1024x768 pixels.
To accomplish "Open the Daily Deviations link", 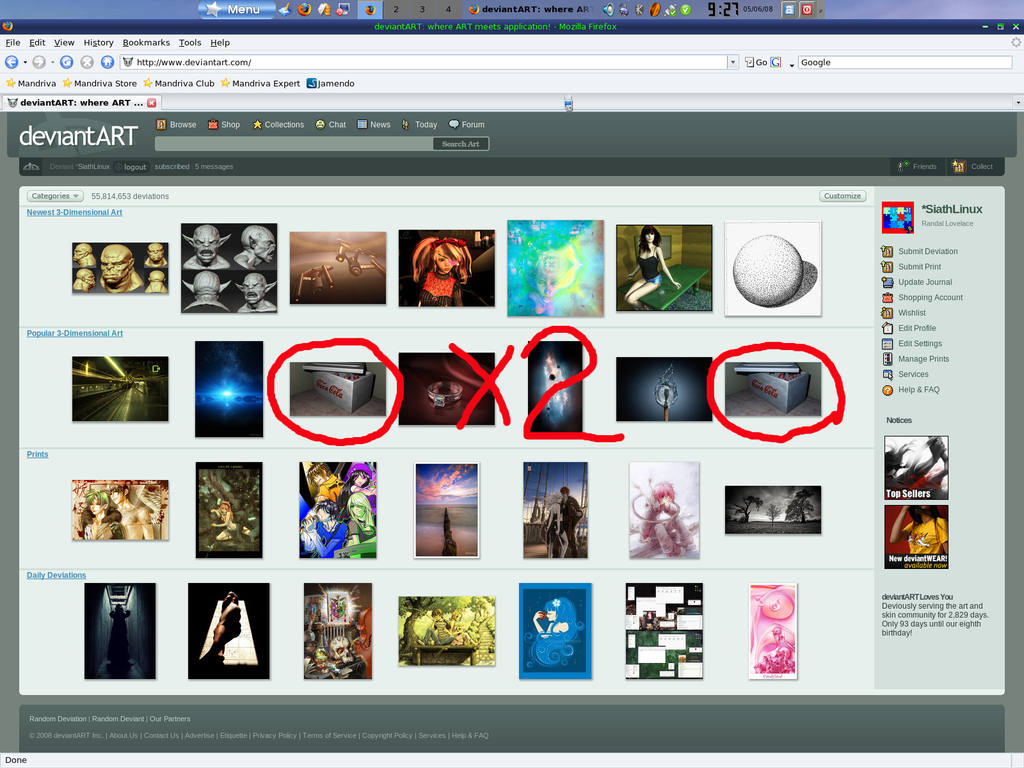I will (56, 575).
